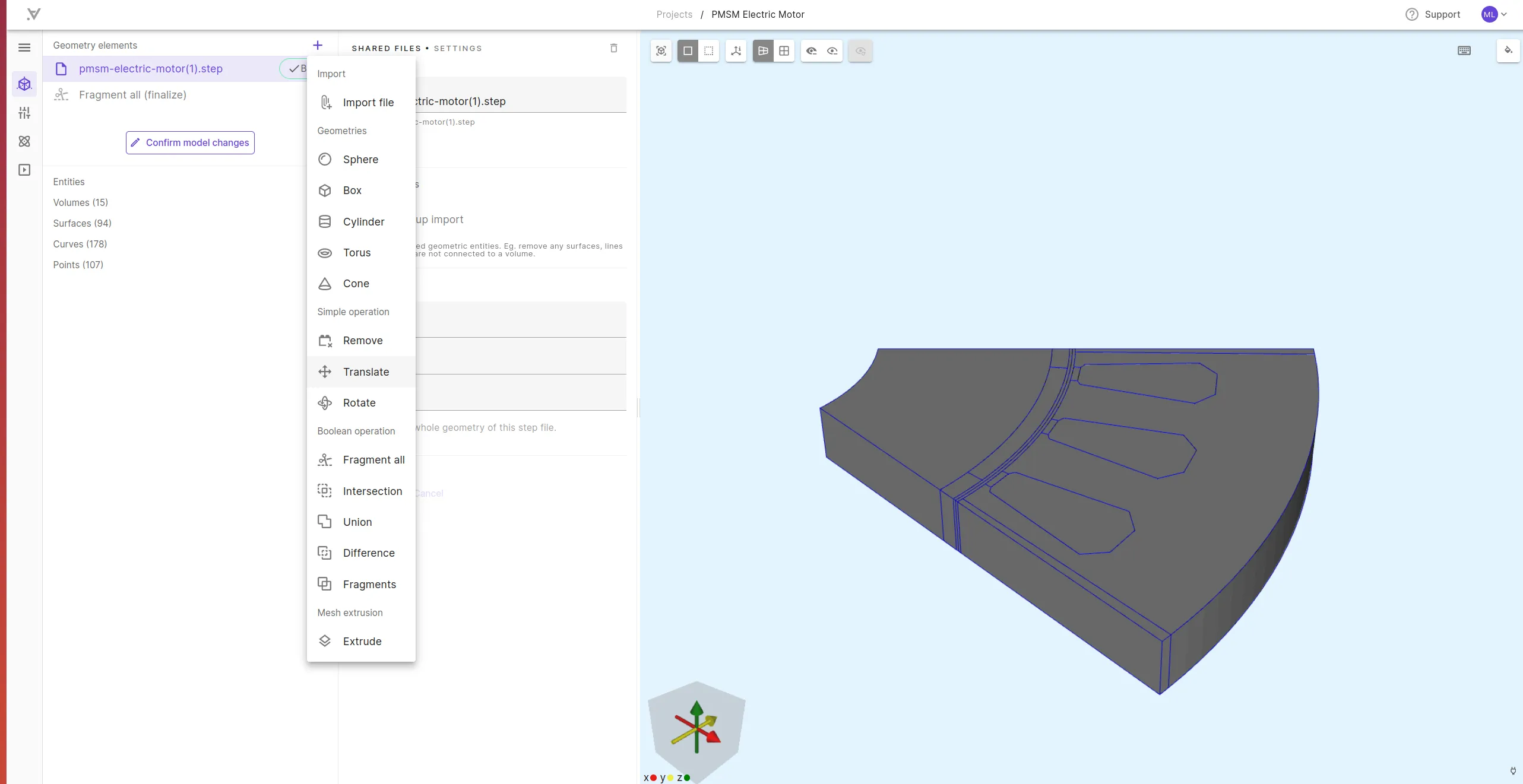Open the ML user account dropdown
This screenshot has width=1523, height=784.
[x=1494, y=14]
